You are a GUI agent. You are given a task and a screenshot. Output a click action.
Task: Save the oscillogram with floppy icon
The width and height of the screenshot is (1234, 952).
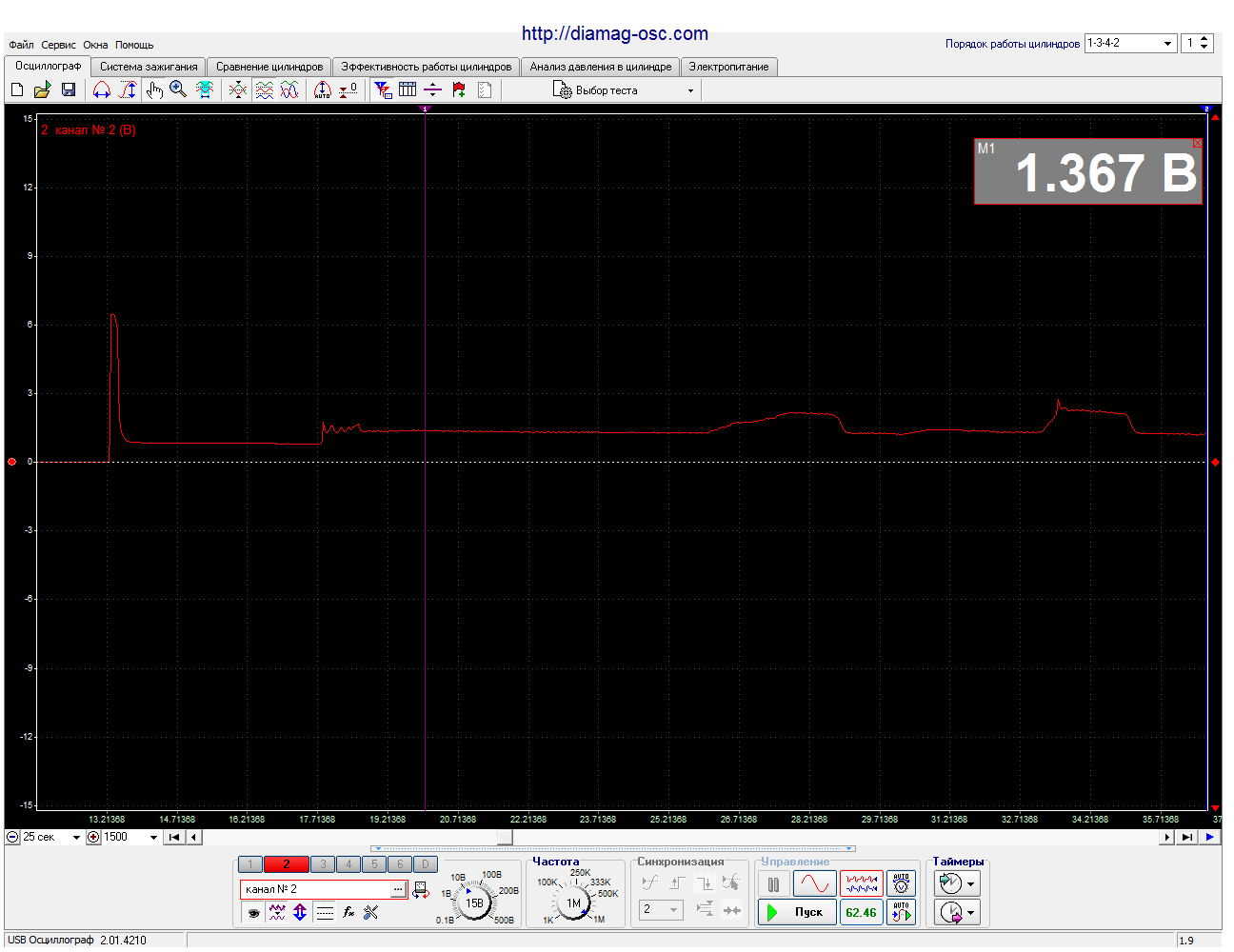click(x=69, y=89)
